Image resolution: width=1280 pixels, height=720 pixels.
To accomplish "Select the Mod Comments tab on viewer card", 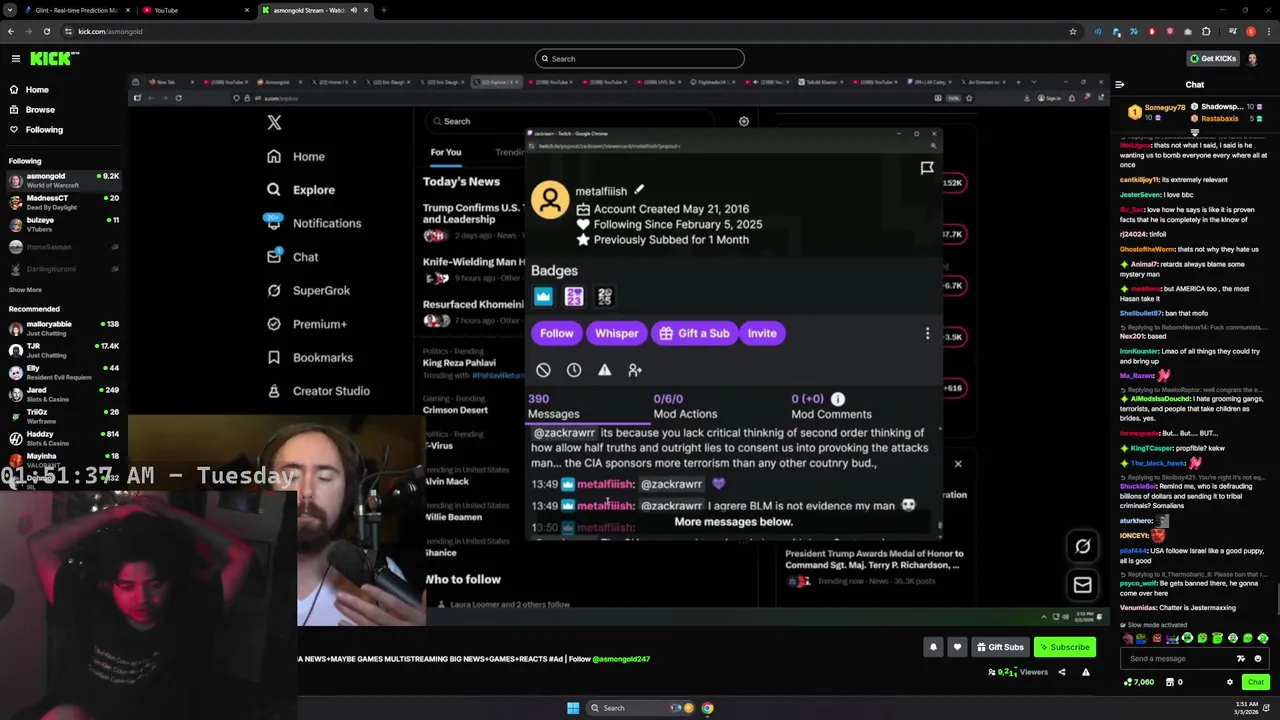I will click(831, 407).
